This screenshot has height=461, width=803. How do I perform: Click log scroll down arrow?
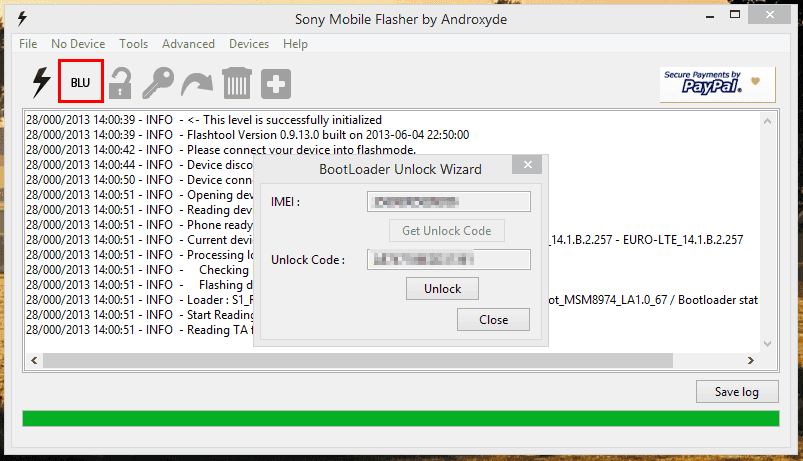(x=767, y=344)
